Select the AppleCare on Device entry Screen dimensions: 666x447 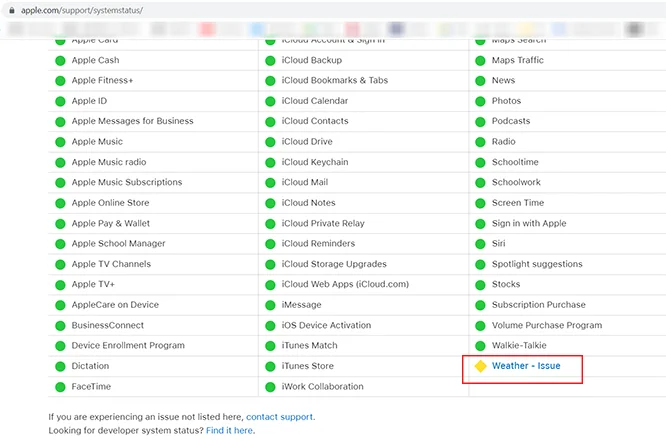[115, 305]
